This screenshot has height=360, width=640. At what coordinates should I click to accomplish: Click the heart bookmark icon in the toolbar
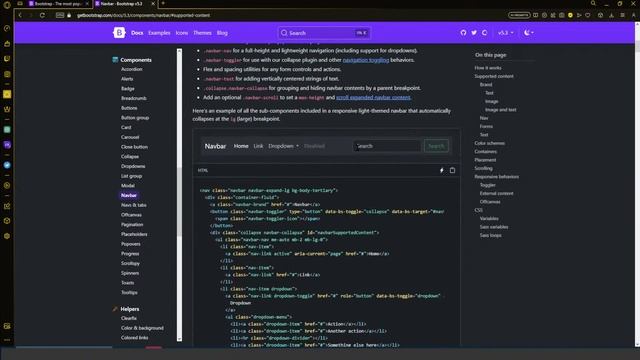click(588, 15)
